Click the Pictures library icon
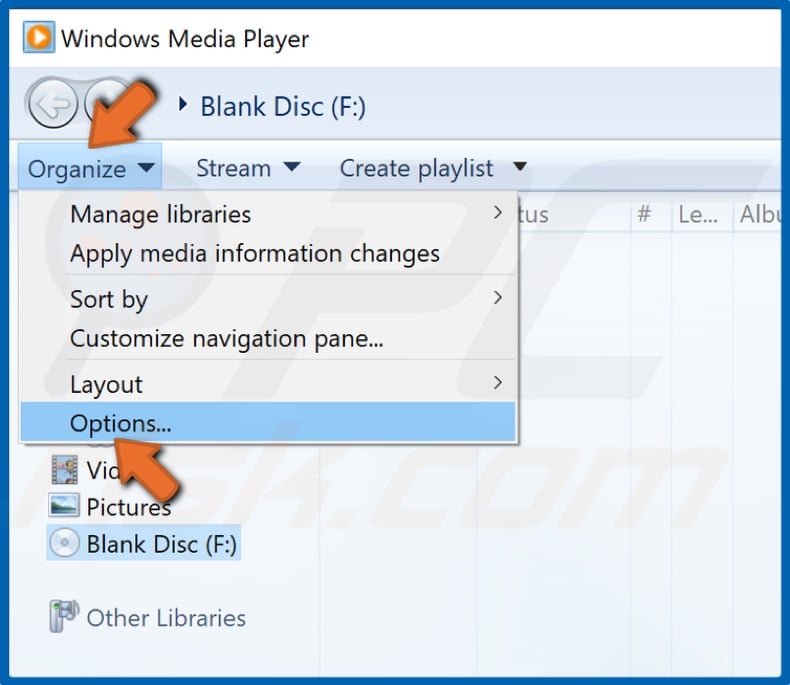790x685 pixels. coord(63,505)
